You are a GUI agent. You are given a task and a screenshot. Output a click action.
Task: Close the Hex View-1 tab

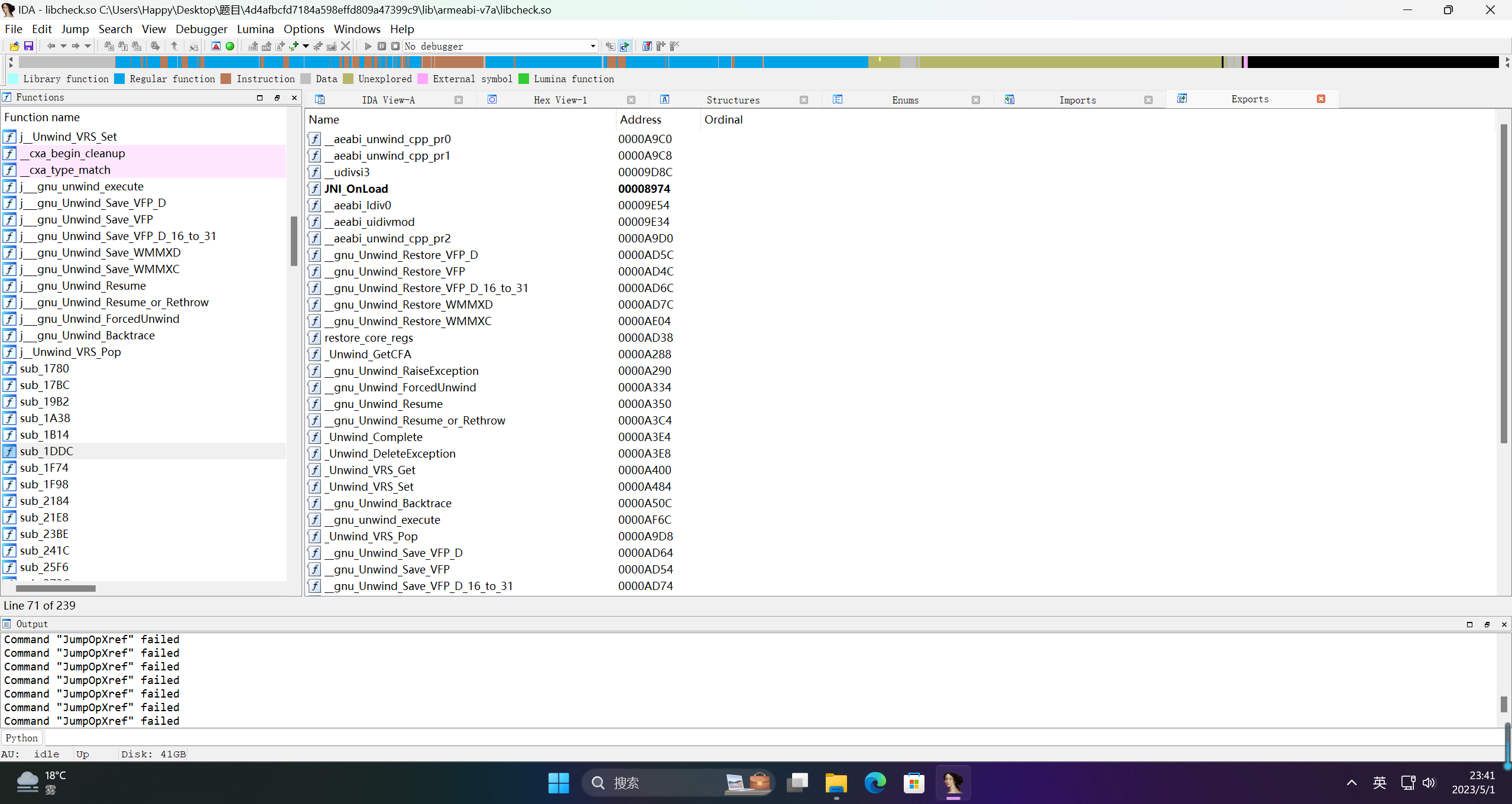pyautogui.click(x=631, y=100)
